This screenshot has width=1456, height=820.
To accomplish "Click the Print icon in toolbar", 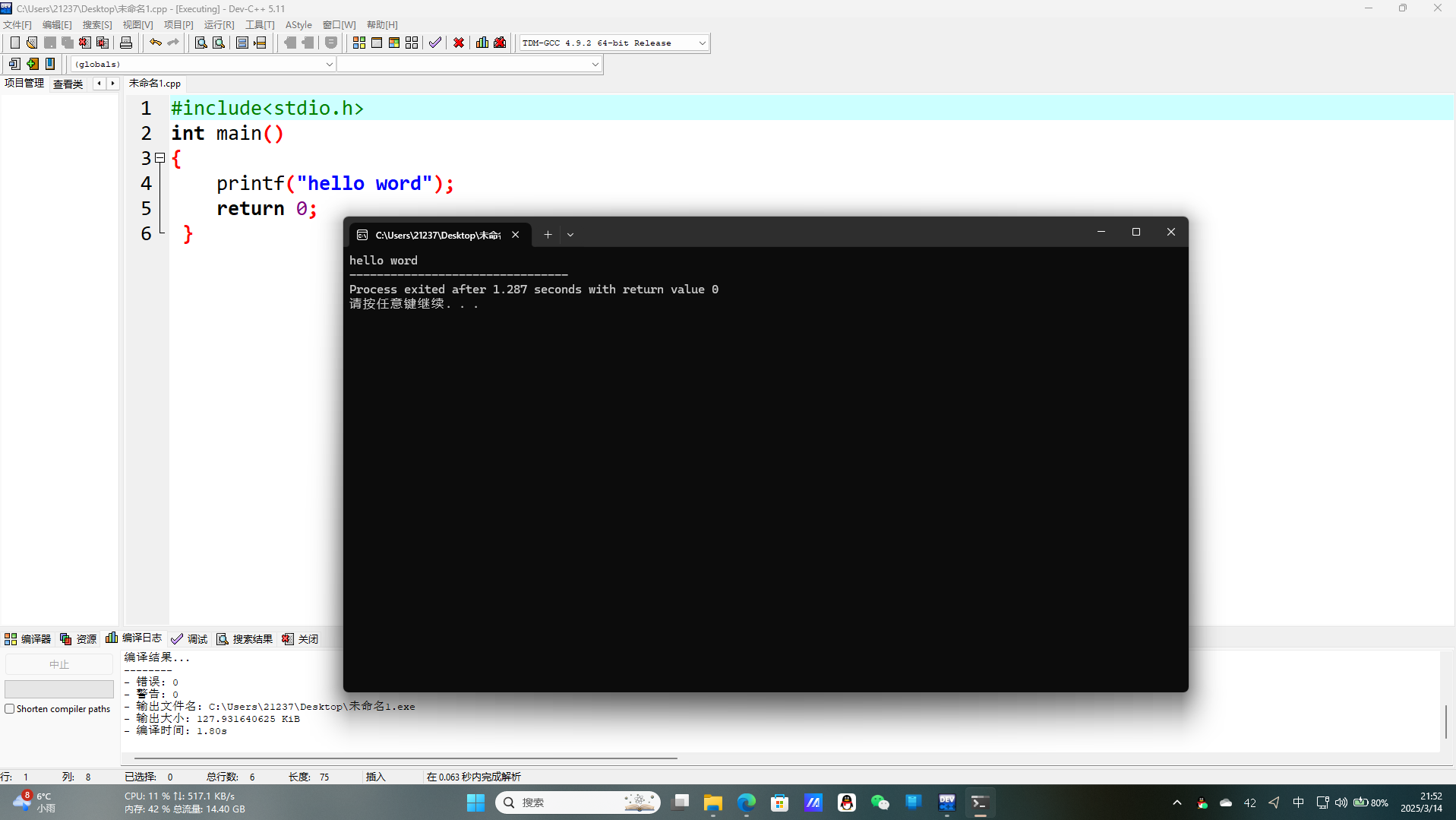I will (126, 43).
